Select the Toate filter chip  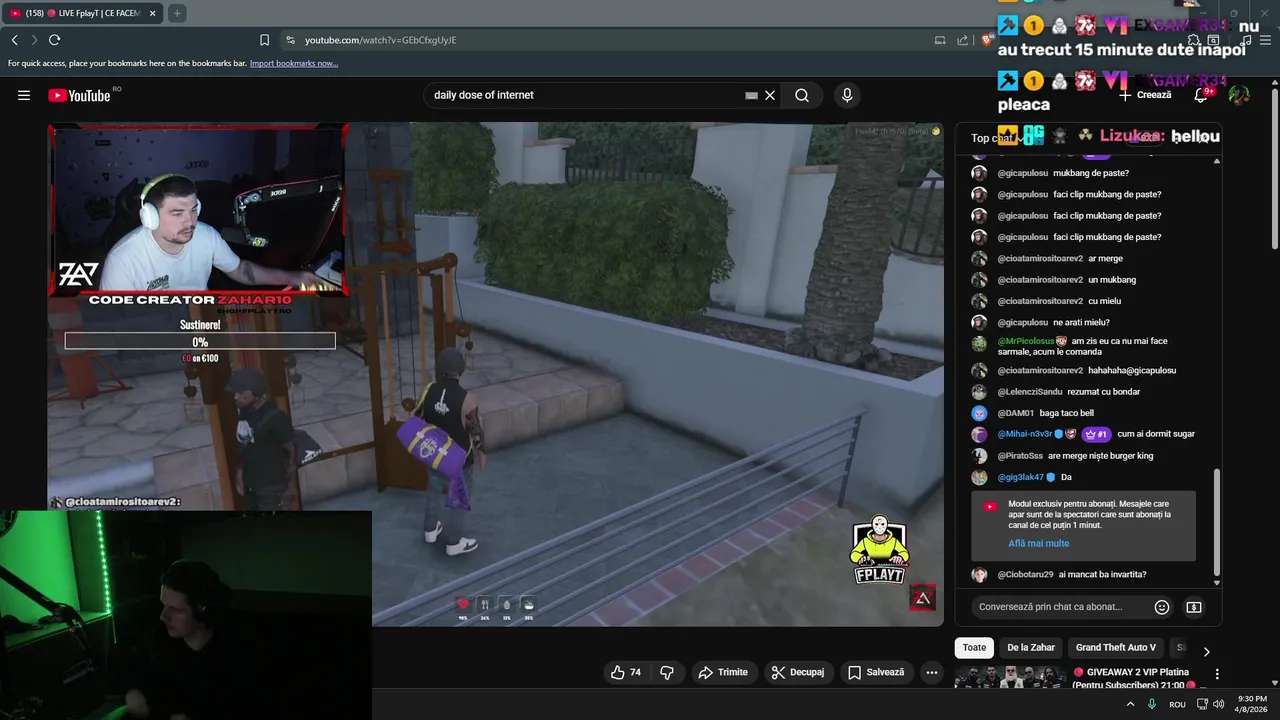[974, 648]
